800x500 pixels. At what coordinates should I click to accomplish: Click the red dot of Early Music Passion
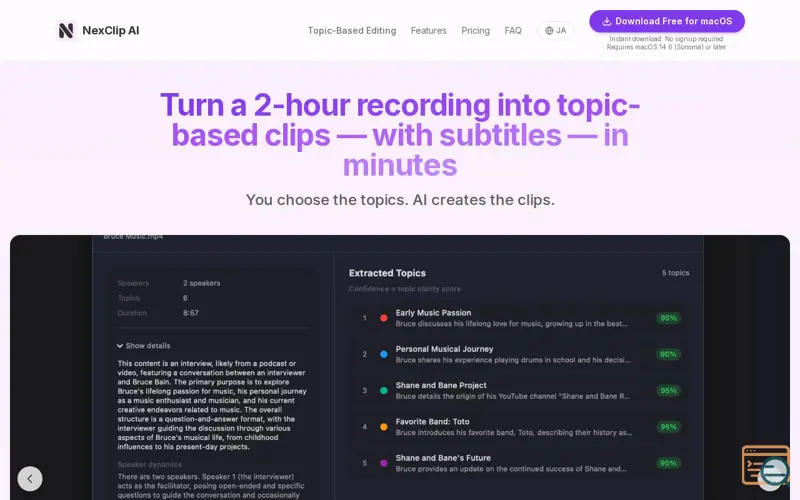coord(384,318)
